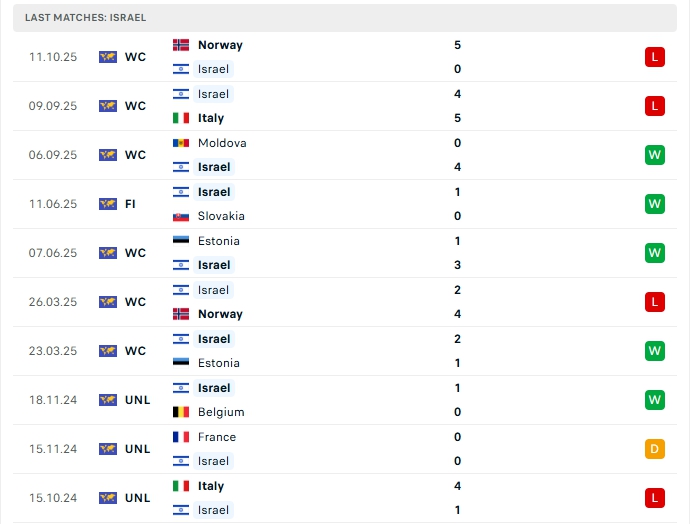The height and width of the screenshot is (524, 690).
Task: Click the red L badge for the Norway 5-0 match
Action: 655,57
